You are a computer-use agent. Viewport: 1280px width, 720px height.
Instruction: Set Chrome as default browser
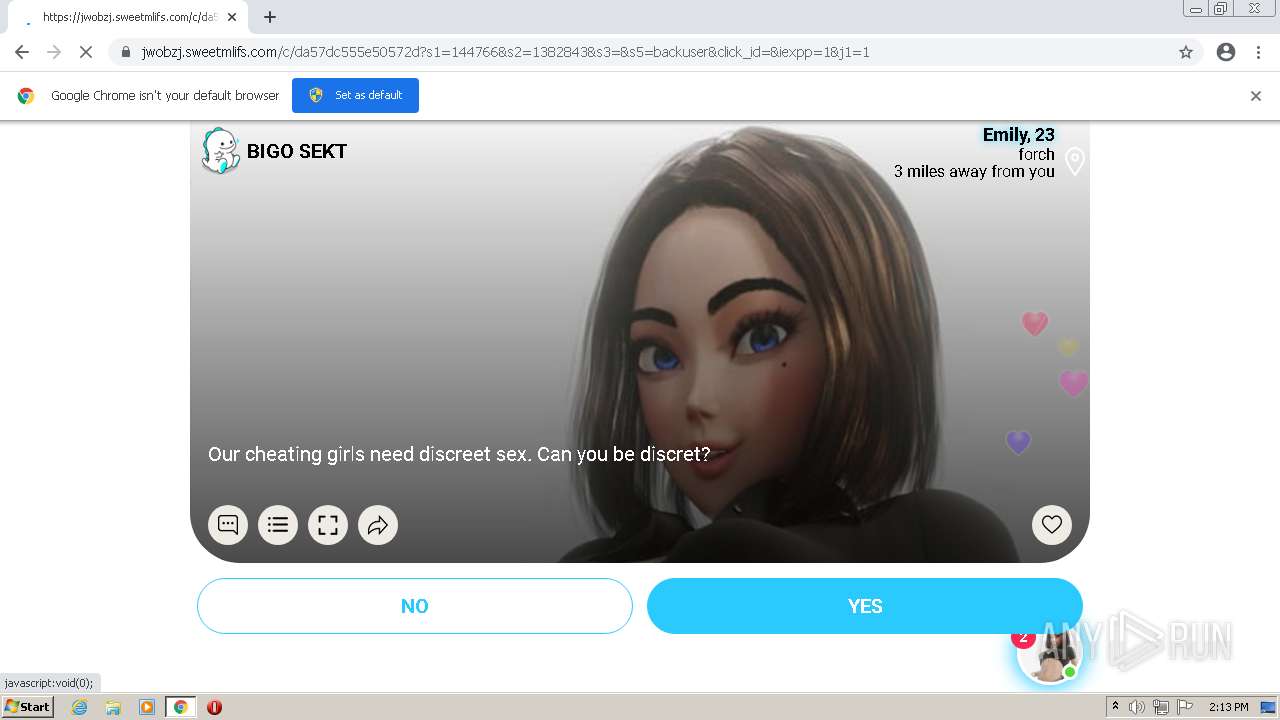pos(355,95)
